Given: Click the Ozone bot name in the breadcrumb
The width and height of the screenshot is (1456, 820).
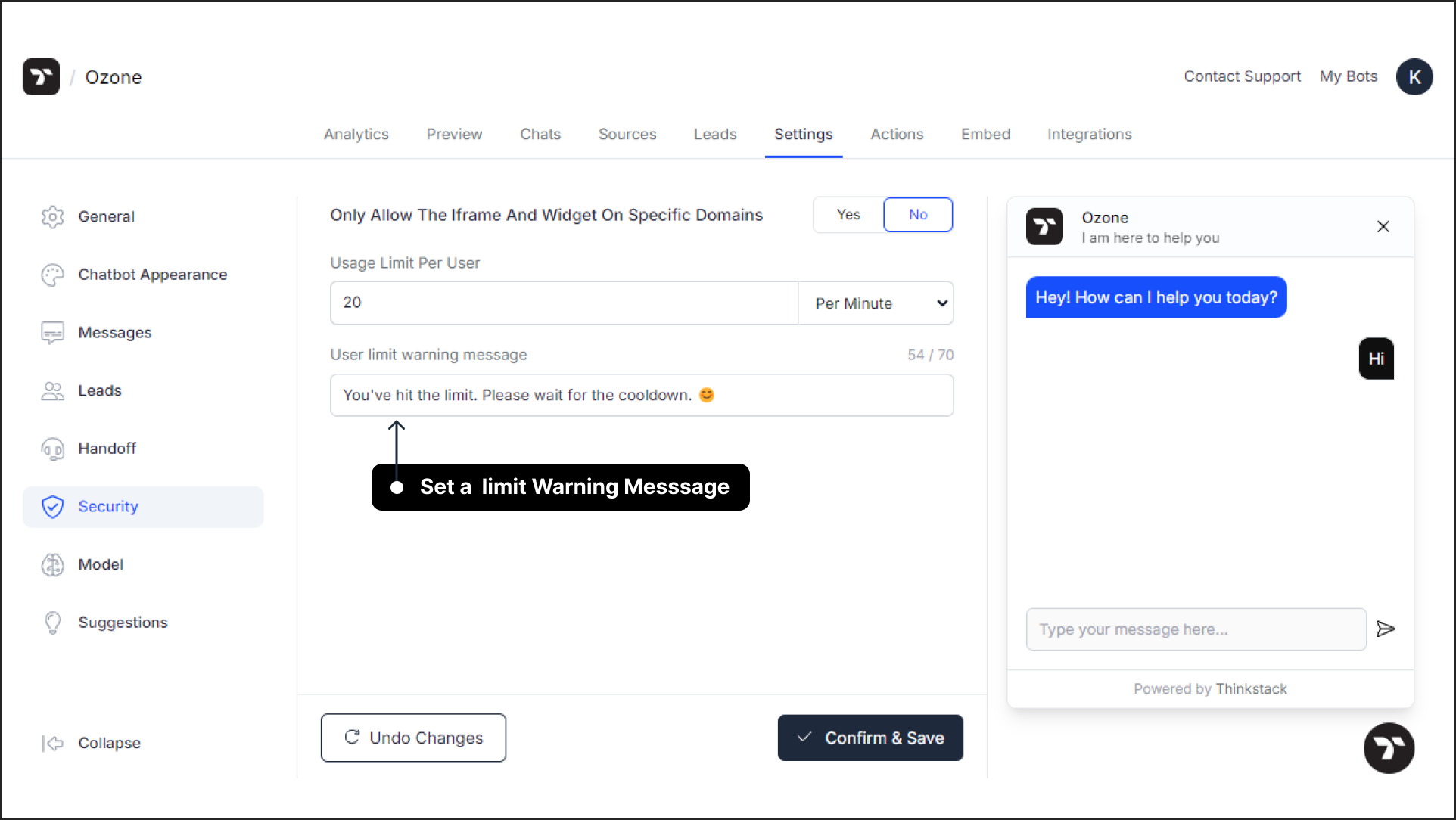Looking at the screenshot, I should click(114, 77).
